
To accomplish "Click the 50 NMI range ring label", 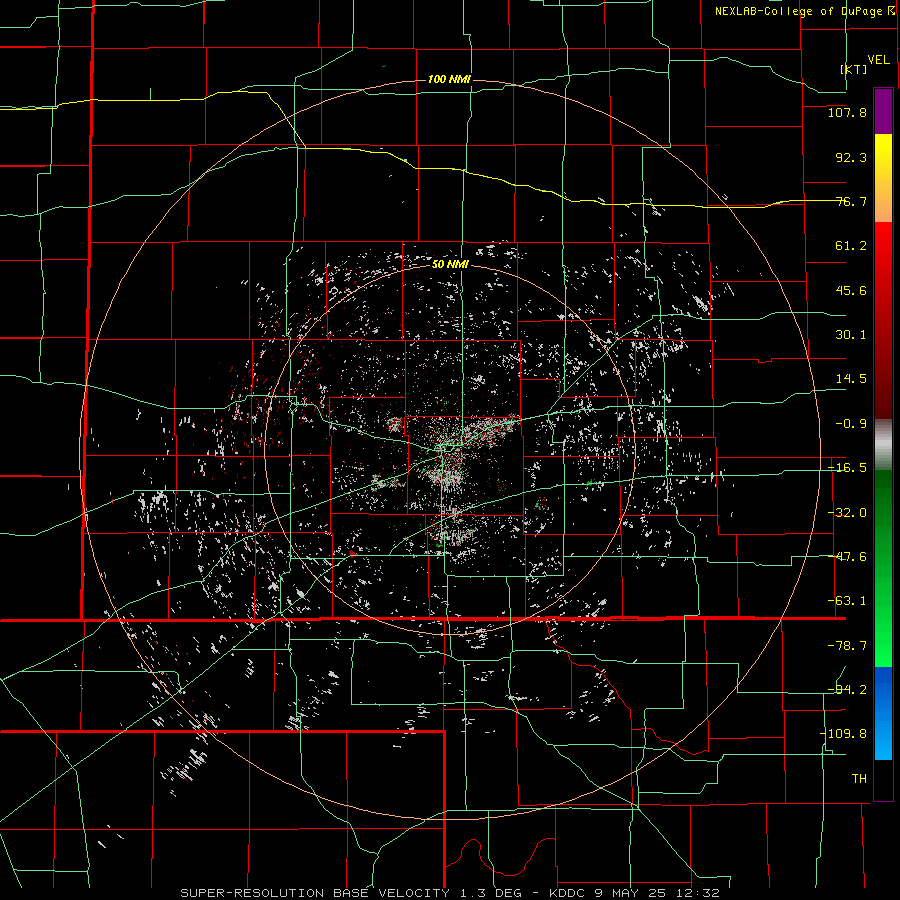I will [x=450, y=265].
